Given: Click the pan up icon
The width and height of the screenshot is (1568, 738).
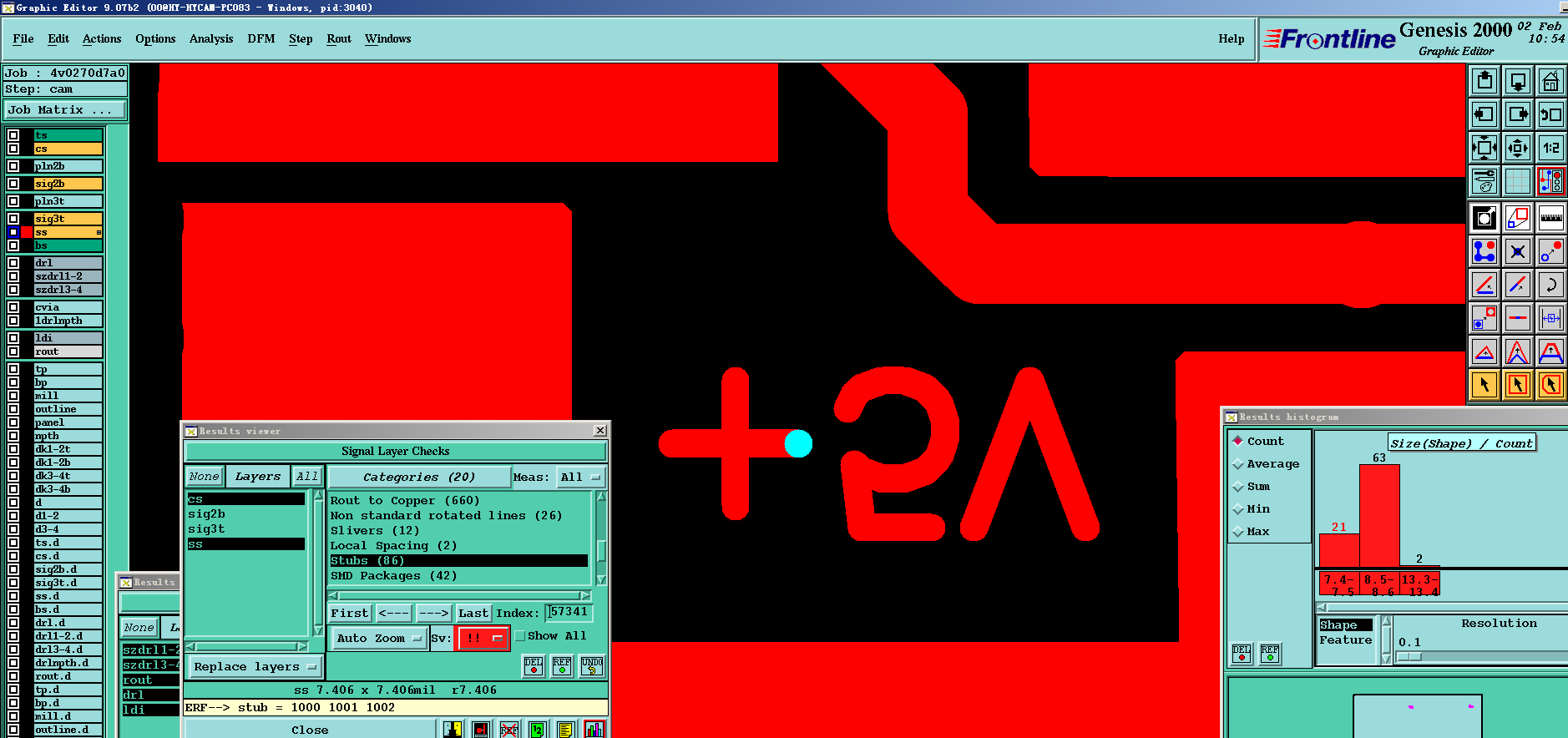Looking at the screenshot, I should 1485,81.
